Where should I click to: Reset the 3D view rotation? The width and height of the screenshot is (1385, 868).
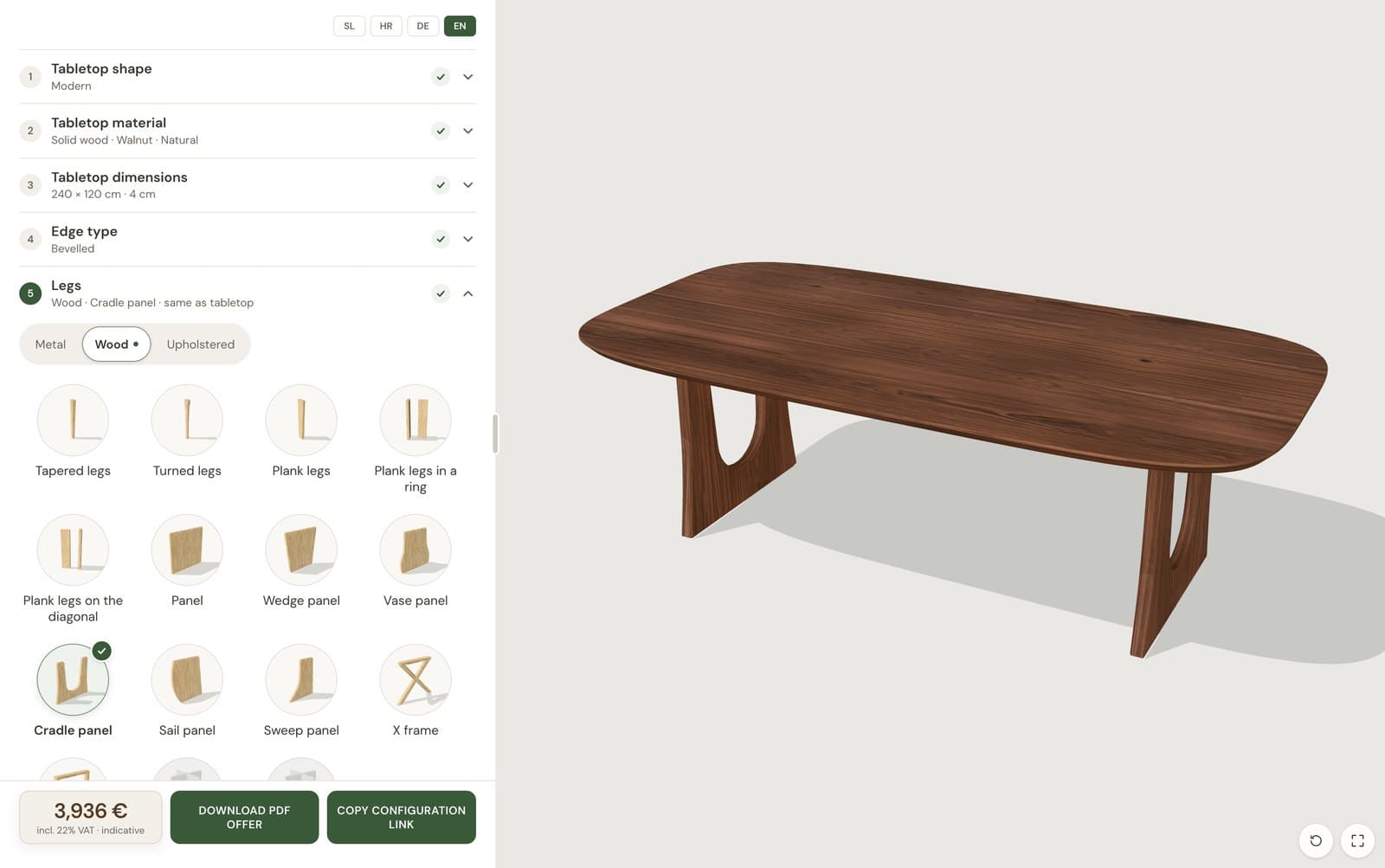click(x=1316, y=840)
